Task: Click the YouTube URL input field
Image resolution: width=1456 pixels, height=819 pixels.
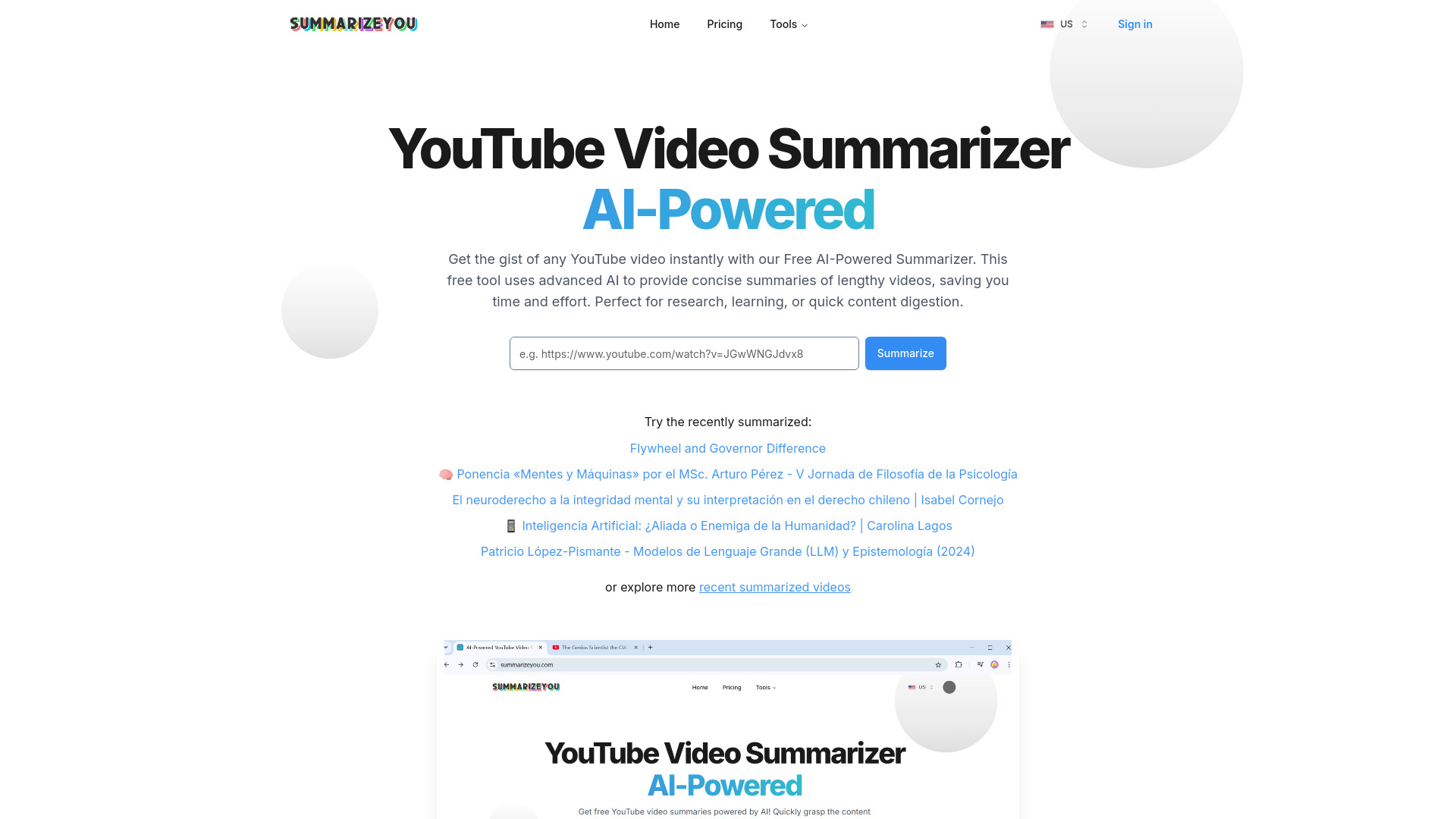Action: point(684,353)
